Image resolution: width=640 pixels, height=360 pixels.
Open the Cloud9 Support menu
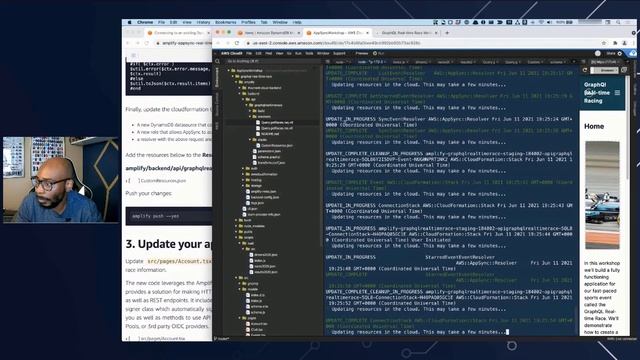click(x=339, y=53)
